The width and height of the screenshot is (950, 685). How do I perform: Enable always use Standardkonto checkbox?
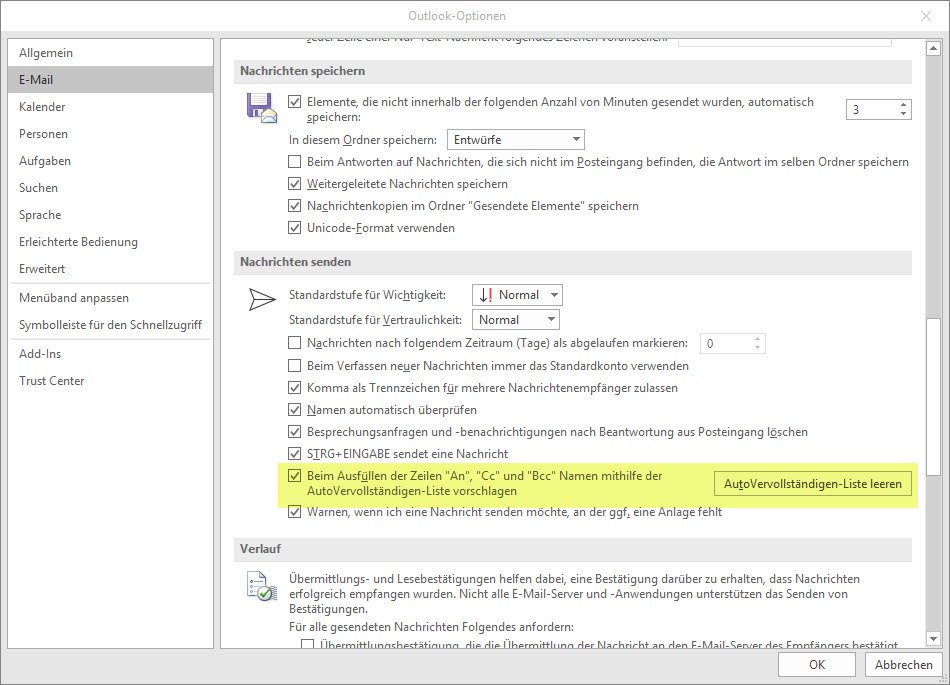pos(294,366)
